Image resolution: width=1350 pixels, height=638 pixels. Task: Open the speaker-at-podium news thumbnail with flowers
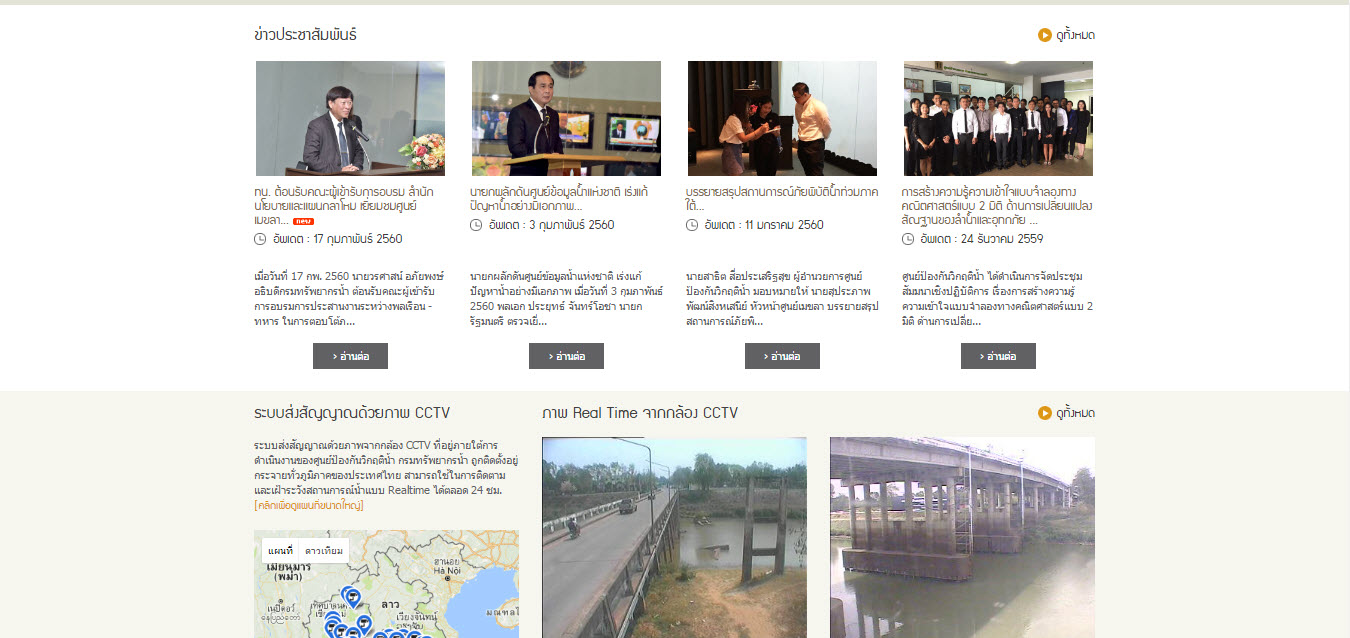pyautogui.click(x=350, y=118)
